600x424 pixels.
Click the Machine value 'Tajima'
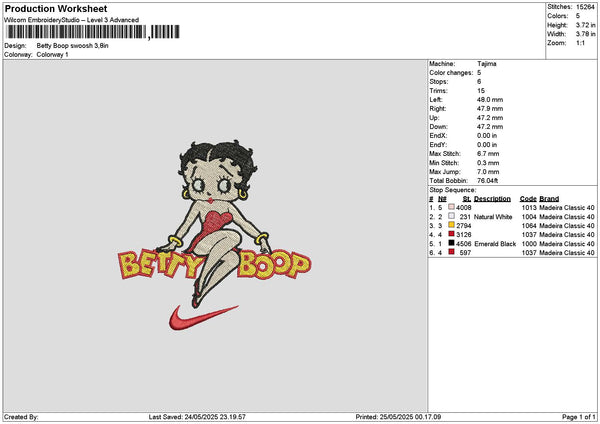click(x=486, y=64)
